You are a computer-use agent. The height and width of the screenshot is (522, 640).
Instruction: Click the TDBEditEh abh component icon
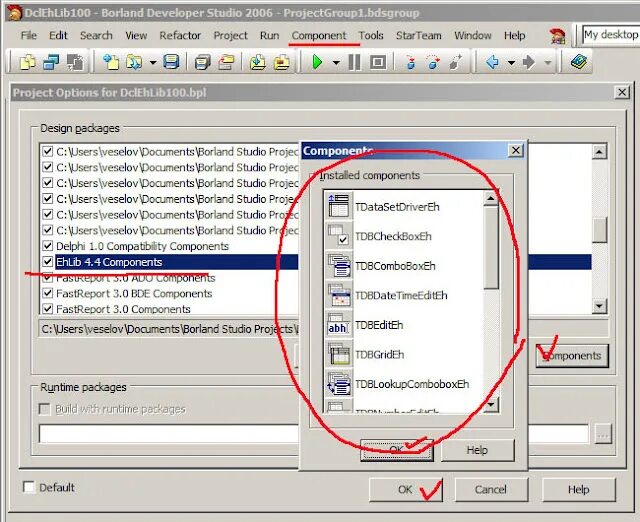click(x=338, y=324)
